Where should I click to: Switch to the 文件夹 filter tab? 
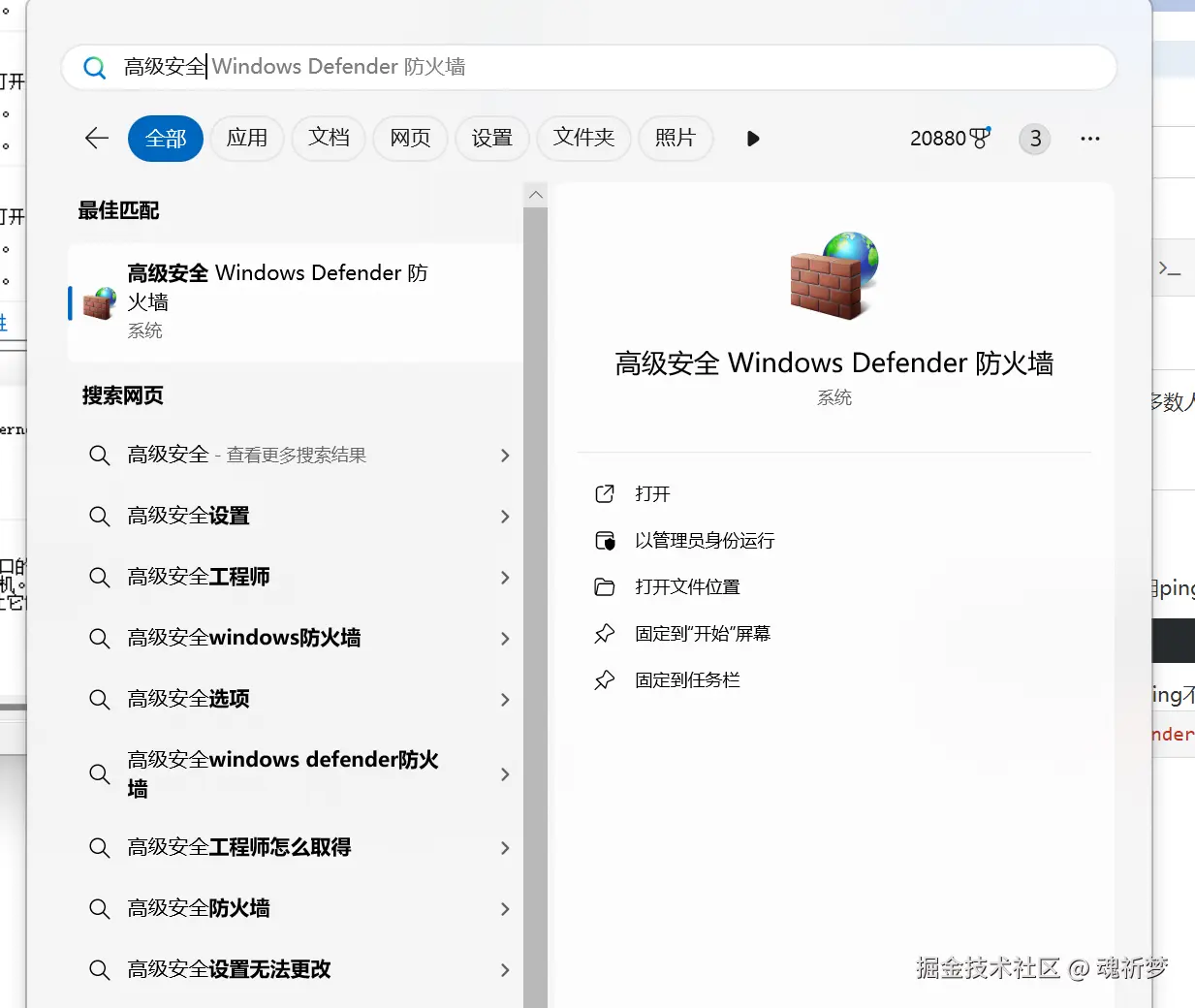click(583, 139)
